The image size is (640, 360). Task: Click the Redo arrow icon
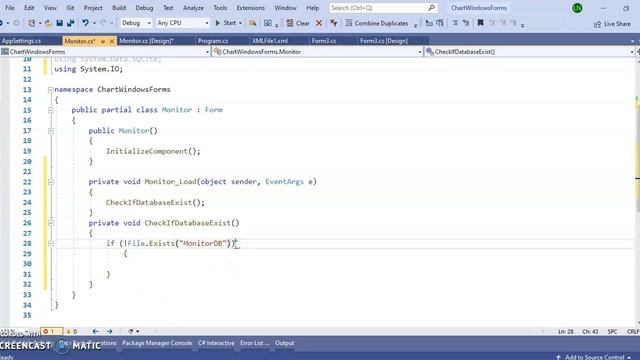pyautogui.click(x=103, y=23)
